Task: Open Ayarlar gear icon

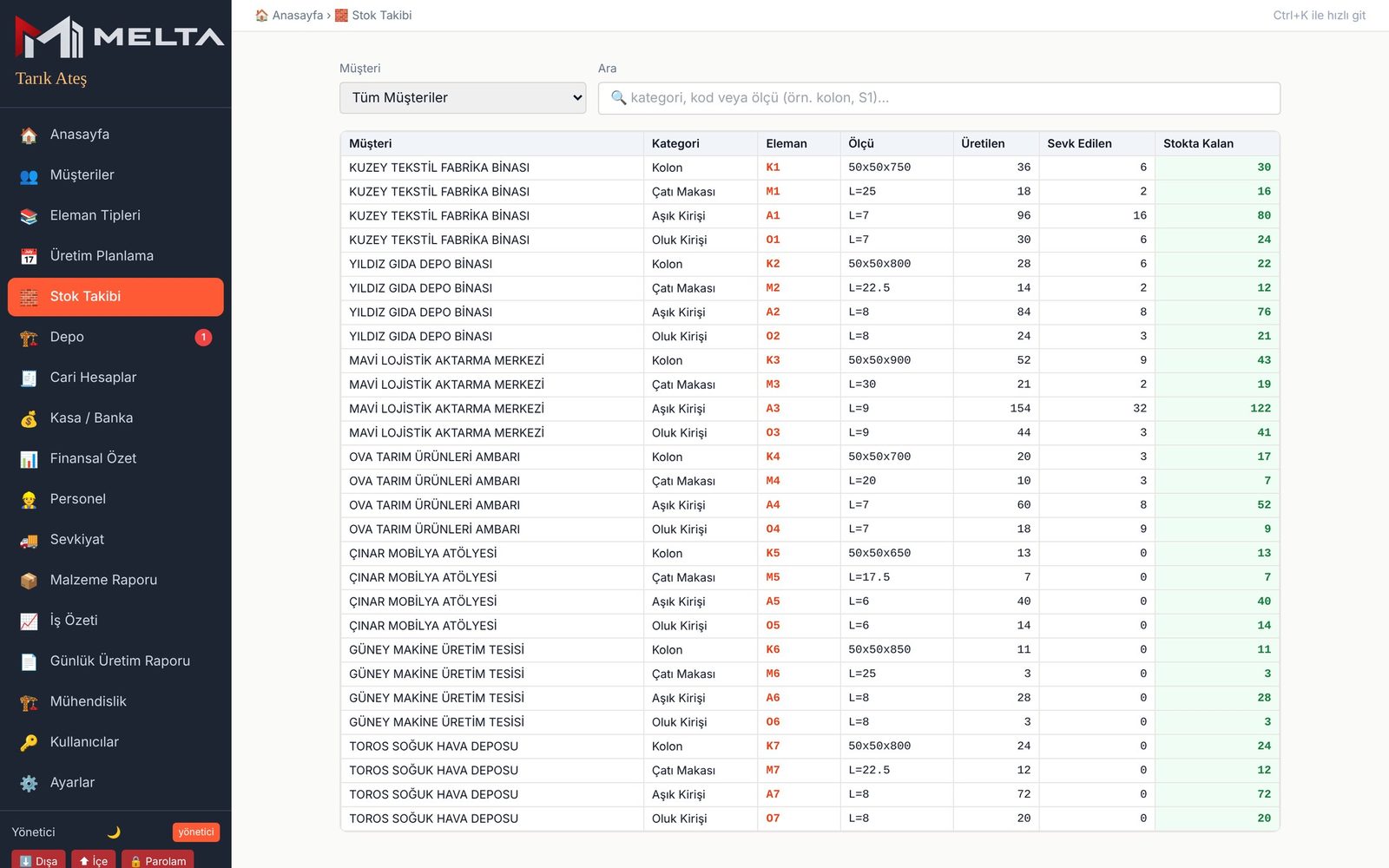Action: tap(29, 783)
